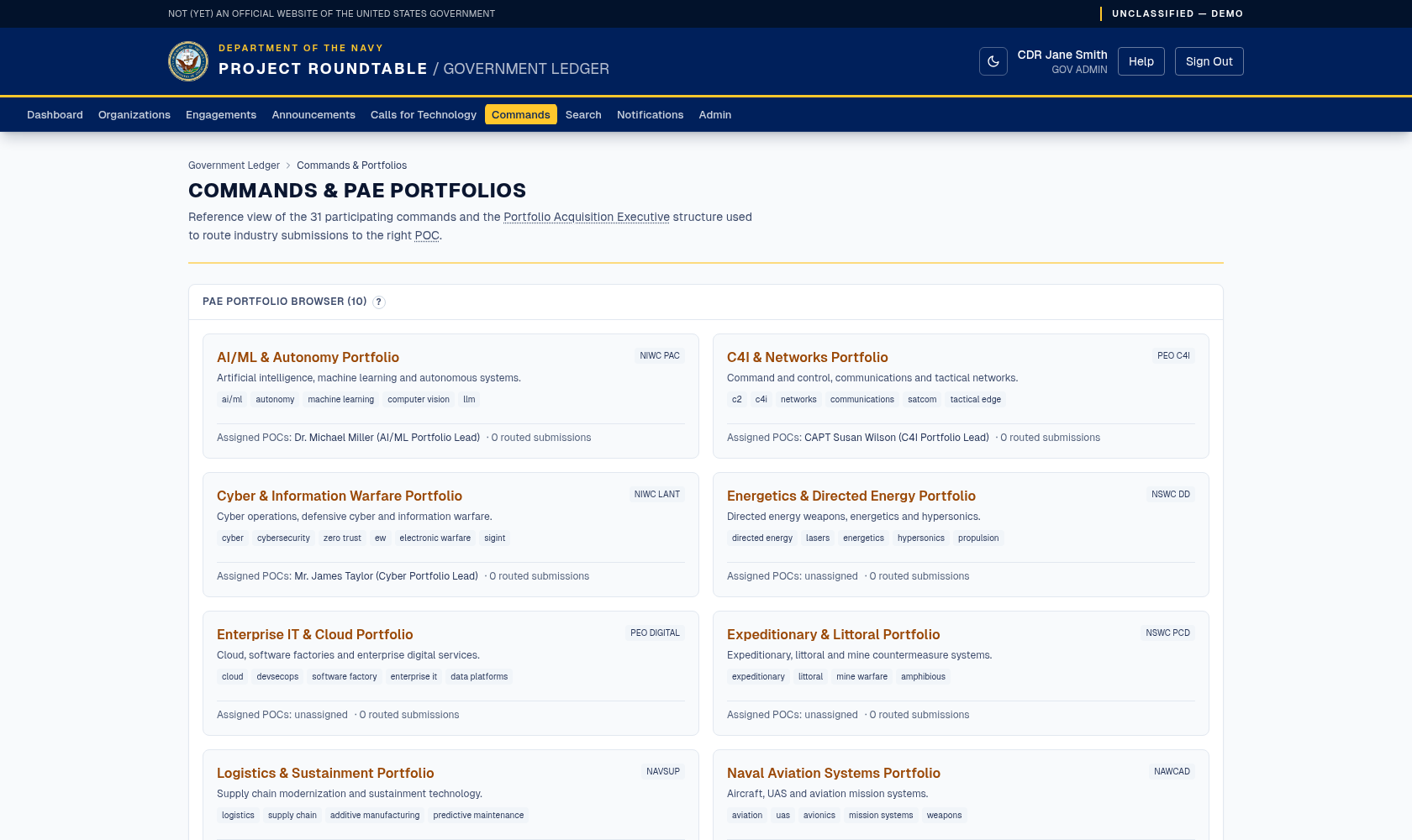Viewport: 1412px width, 840px height.
Task: Open Admin nav item
Action: click(715, 115)
